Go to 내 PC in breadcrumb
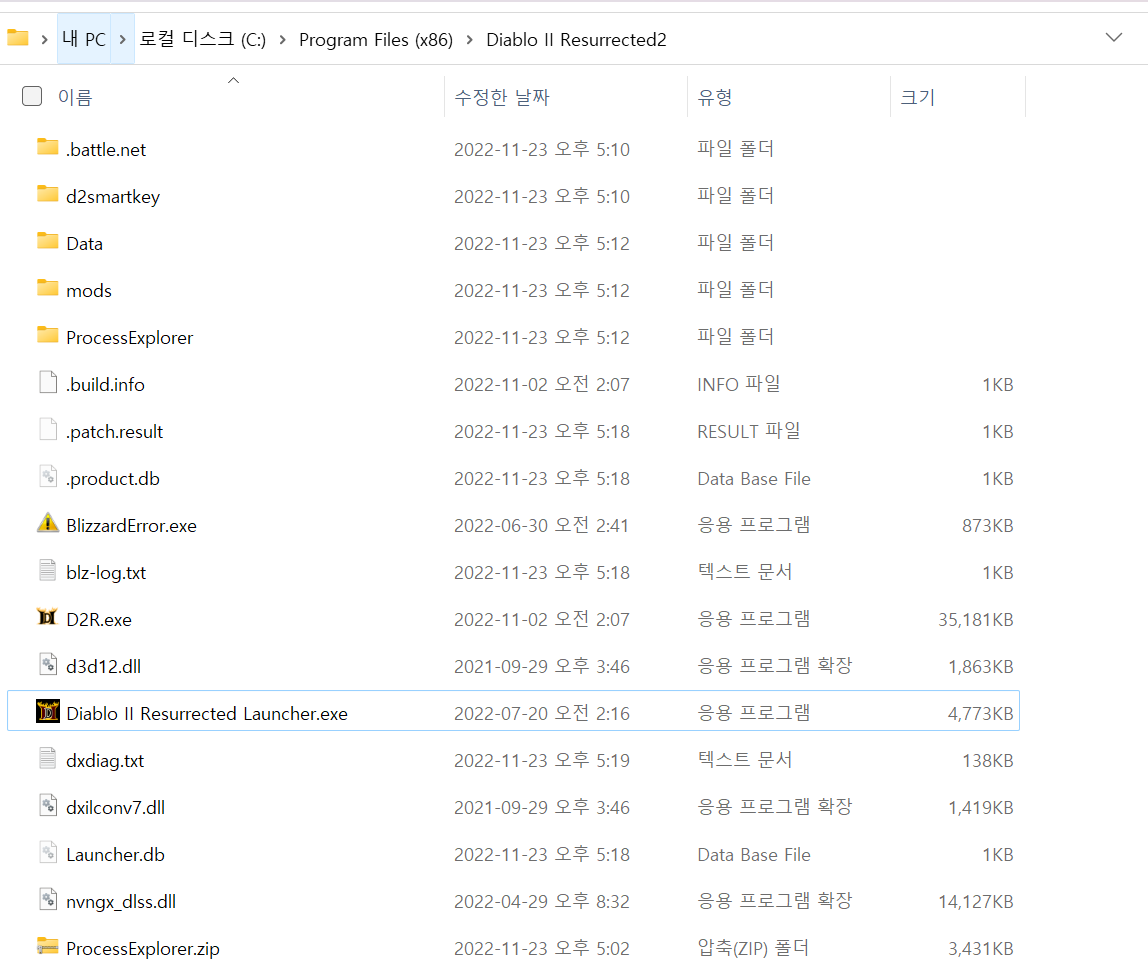The height and width of the screenshot is (971, 1148). pos(84,39)
